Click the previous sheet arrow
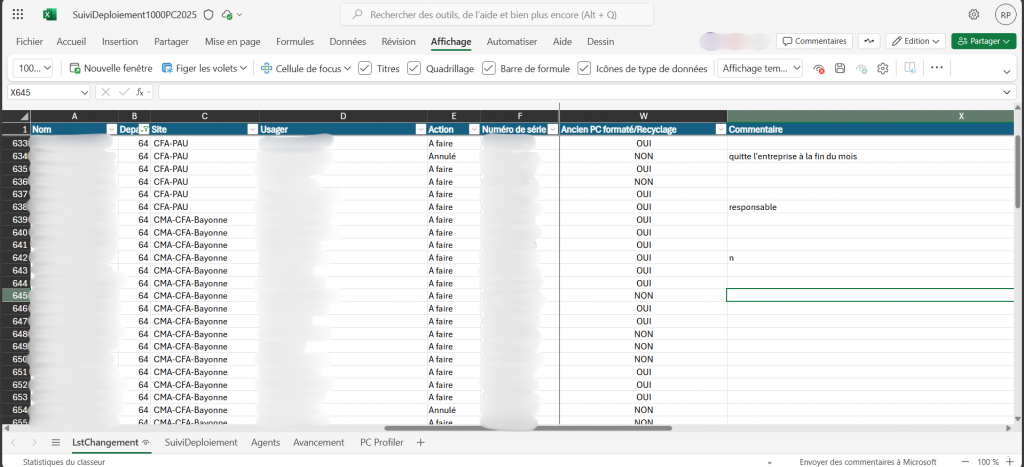Screen dimensions: 1024x467 point(14,443)
